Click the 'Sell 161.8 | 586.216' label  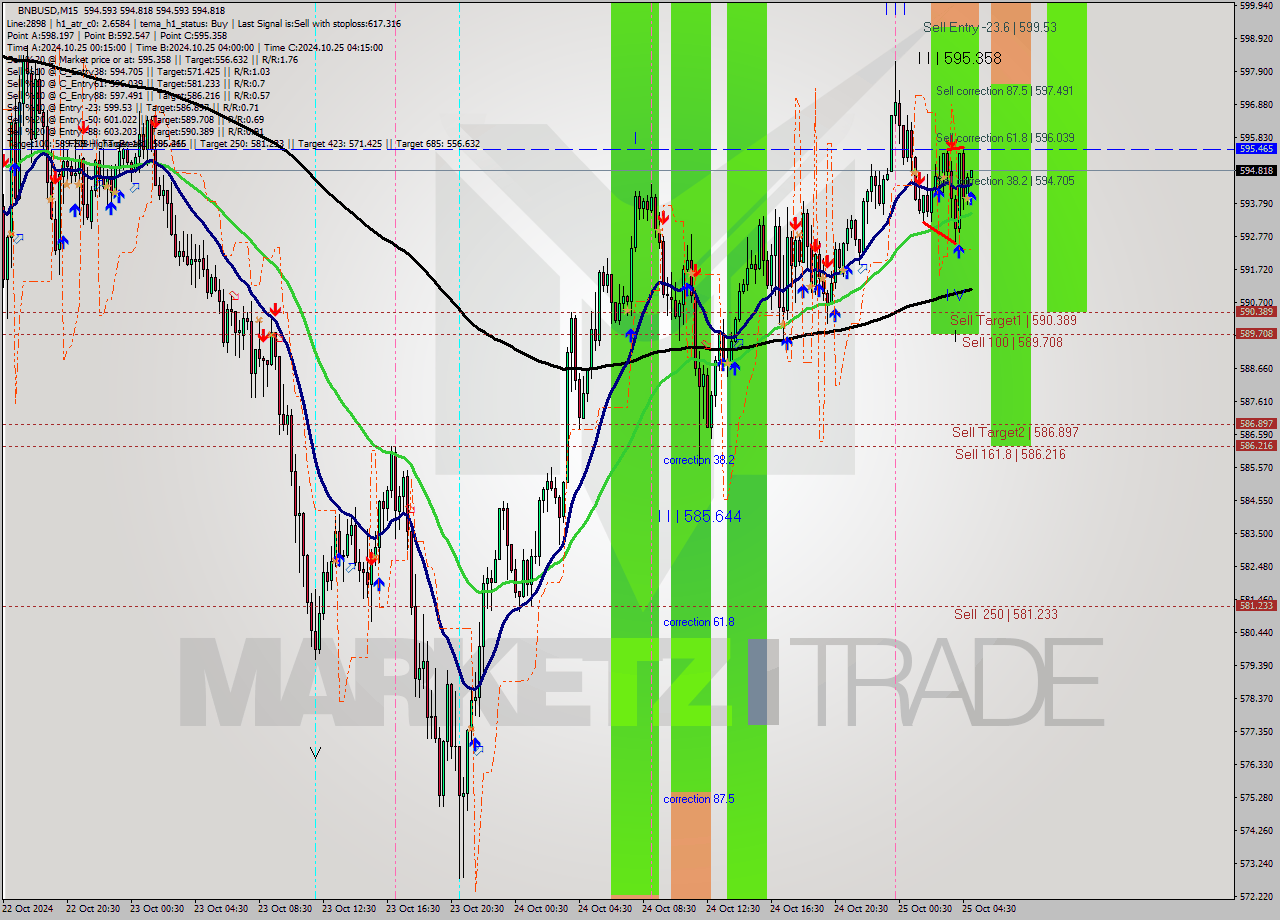tap(1010, 454)
